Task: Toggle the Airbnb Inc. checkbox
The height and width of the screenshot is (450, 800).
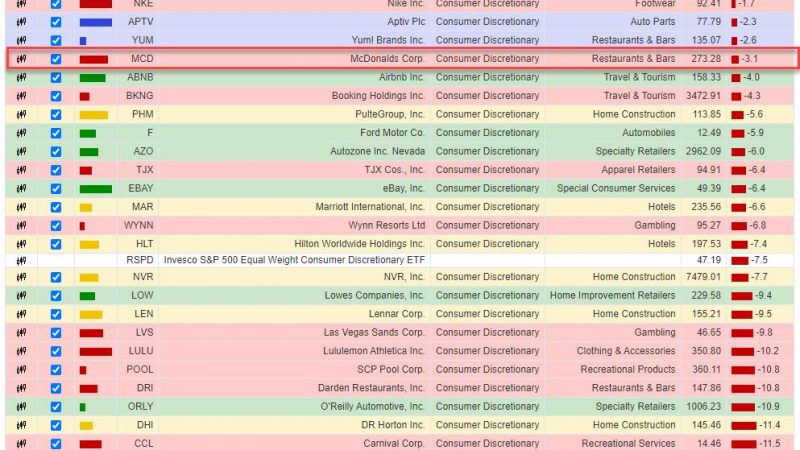Action: [x=56, y=78]
